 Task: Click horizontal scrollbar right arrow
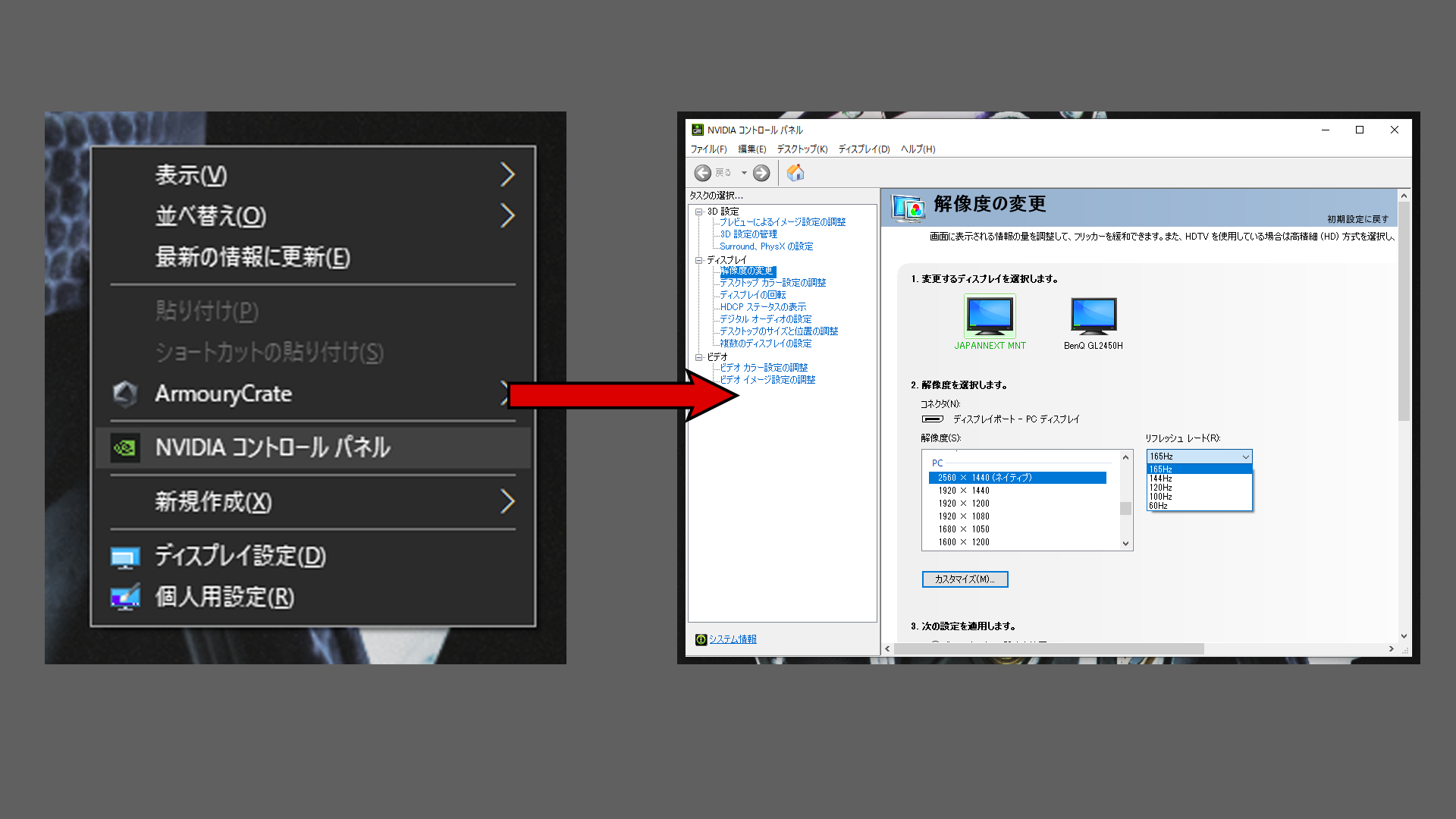[x=1391, y=649]
